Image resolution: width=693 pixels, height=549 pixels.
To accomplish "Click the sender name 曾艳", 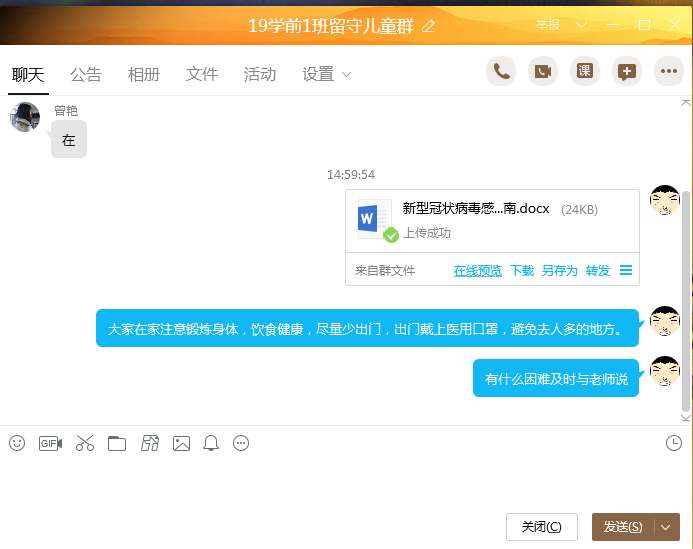I will pos(66,111).
